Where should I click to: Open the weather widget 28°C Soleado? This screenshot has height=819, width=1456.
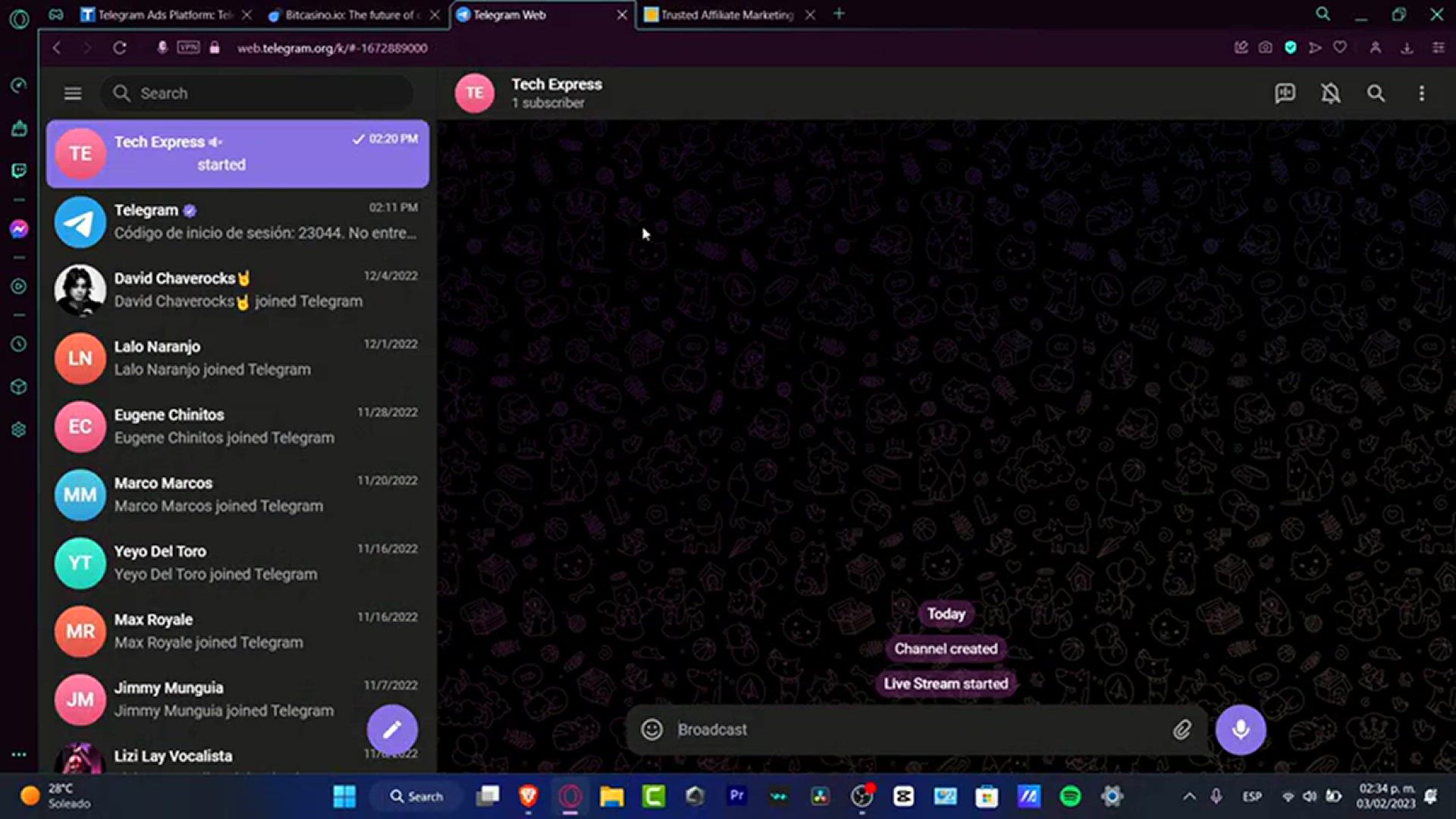(57, 796)
